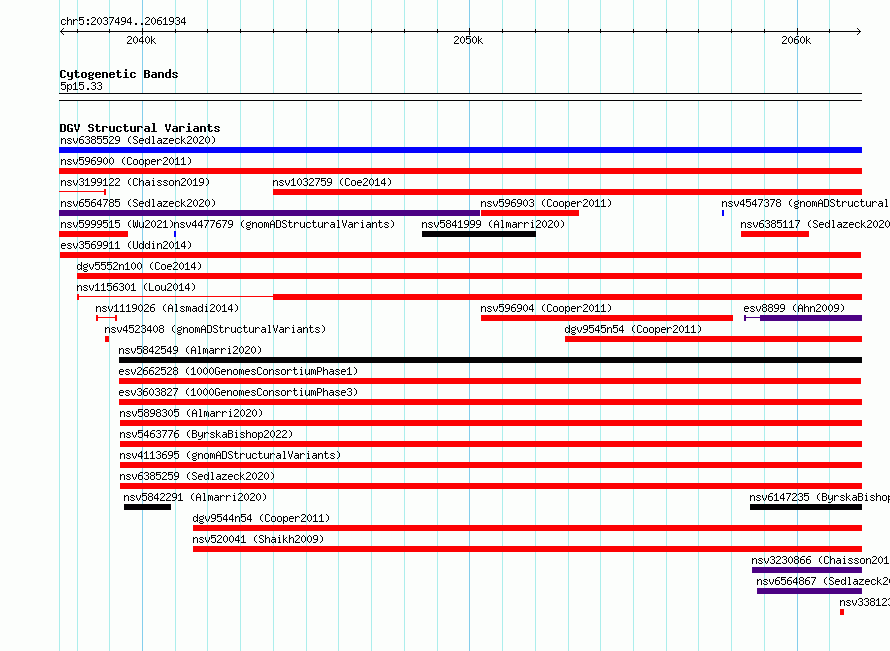The height and width of the screenshot is (651, 890).
Task: Click the long black nsv5842549 bar
Action: coord(490,360)
